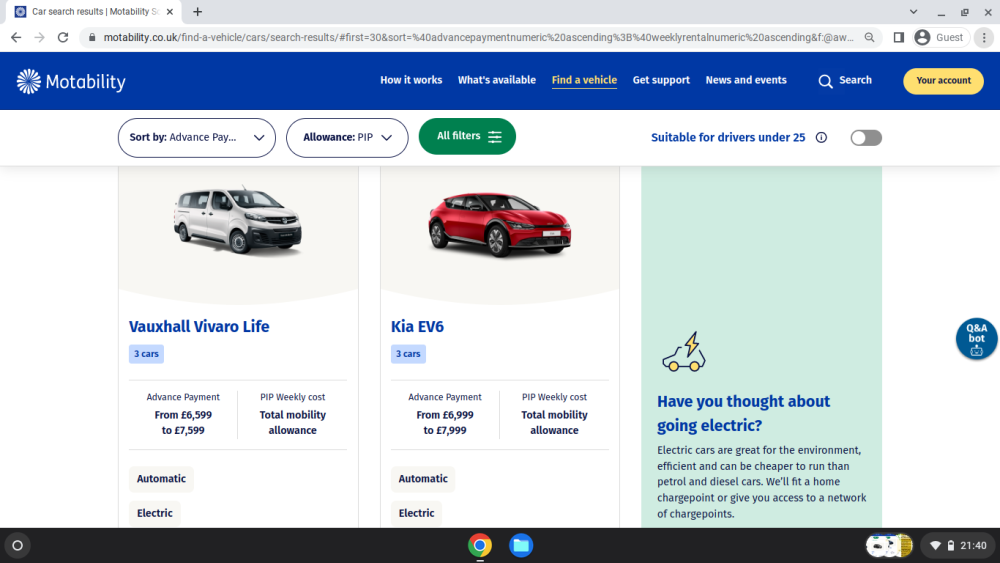Click the browser forward arrow
Screen dimensions: 1000x563
40,38
